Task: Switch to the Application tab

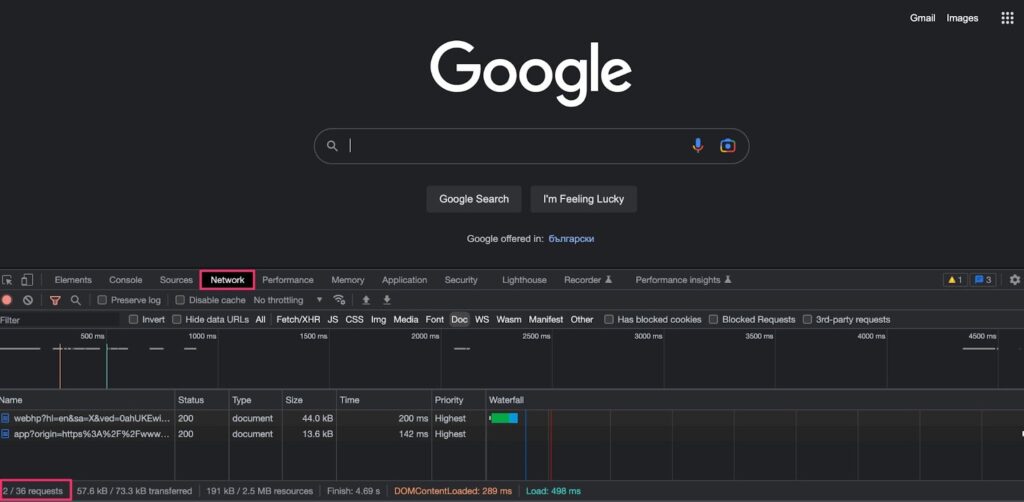Action: 404,280
